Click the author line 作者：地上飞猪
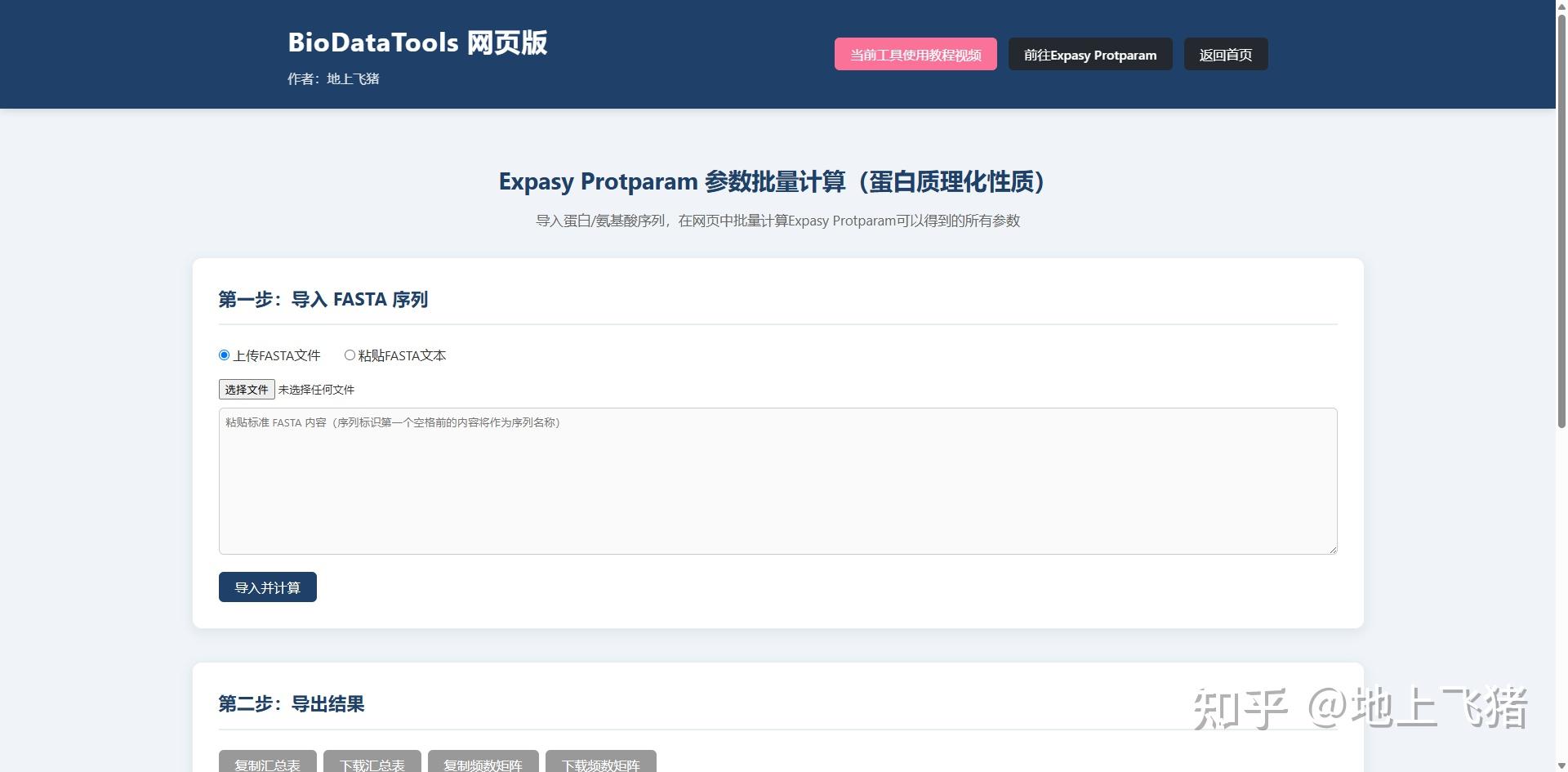Image resolution: width=1568 pixels, height=772 pixels. (x=333, y=78)
